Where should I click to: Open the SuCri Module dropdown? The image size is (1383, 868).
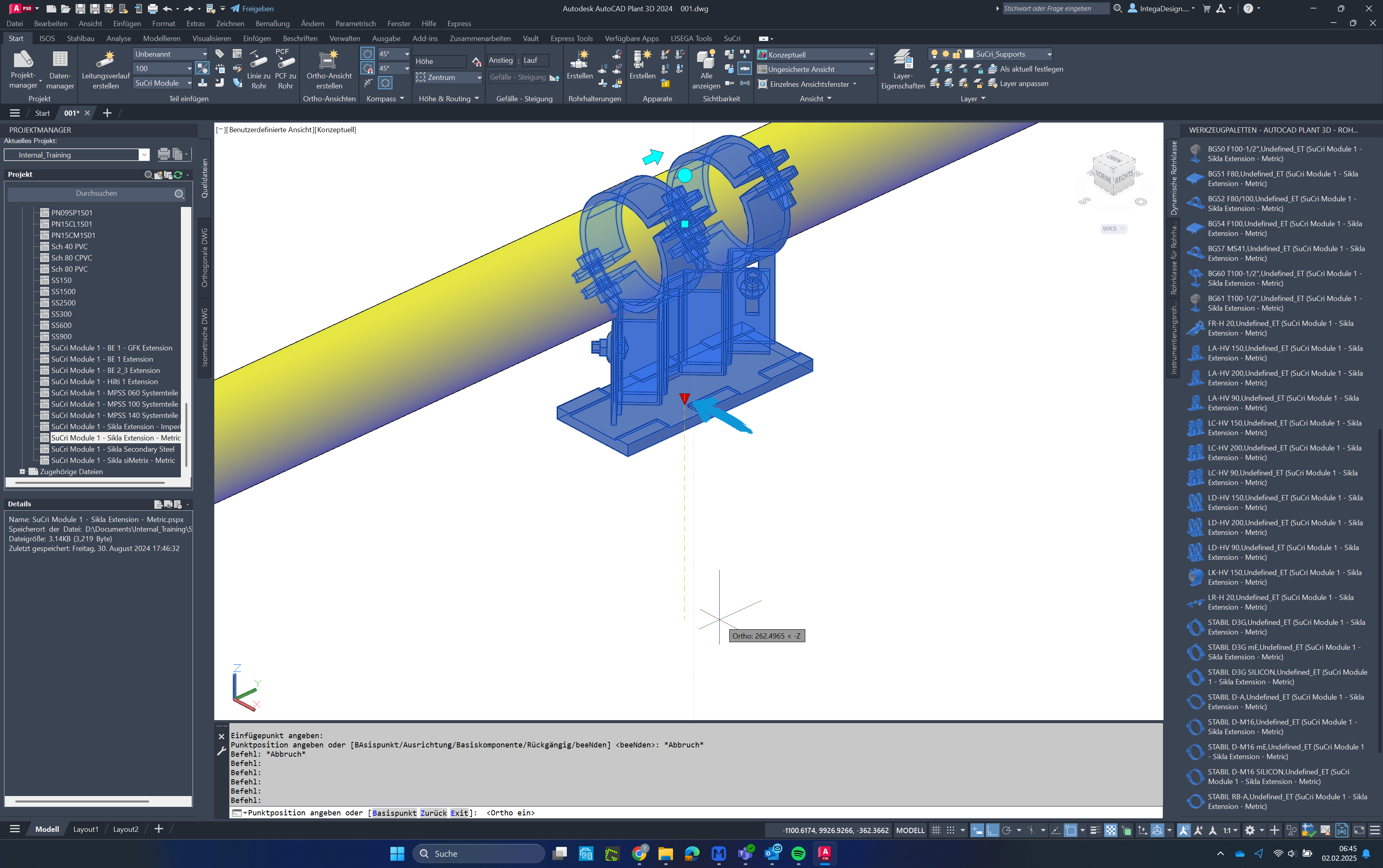(163, 83)
